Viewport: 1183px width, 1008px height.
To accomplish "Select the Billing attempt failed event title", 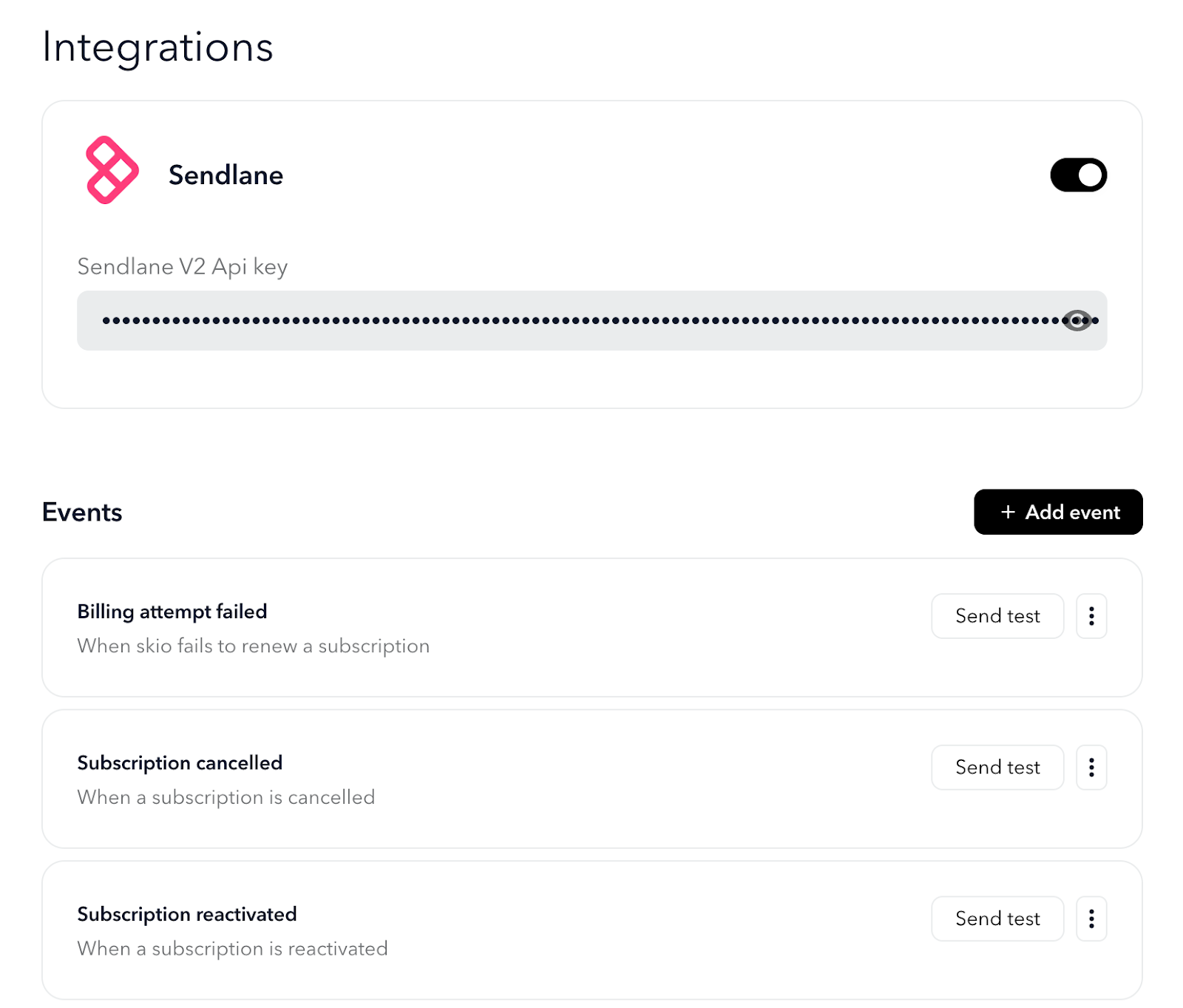I will pos(172,612).
